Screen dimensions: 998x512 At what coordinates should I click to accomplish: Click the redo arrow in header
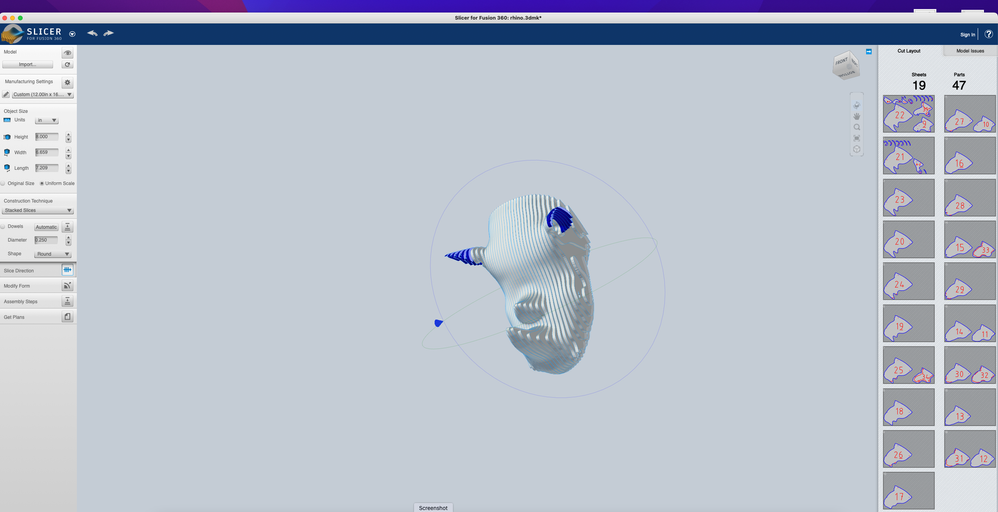109,33
